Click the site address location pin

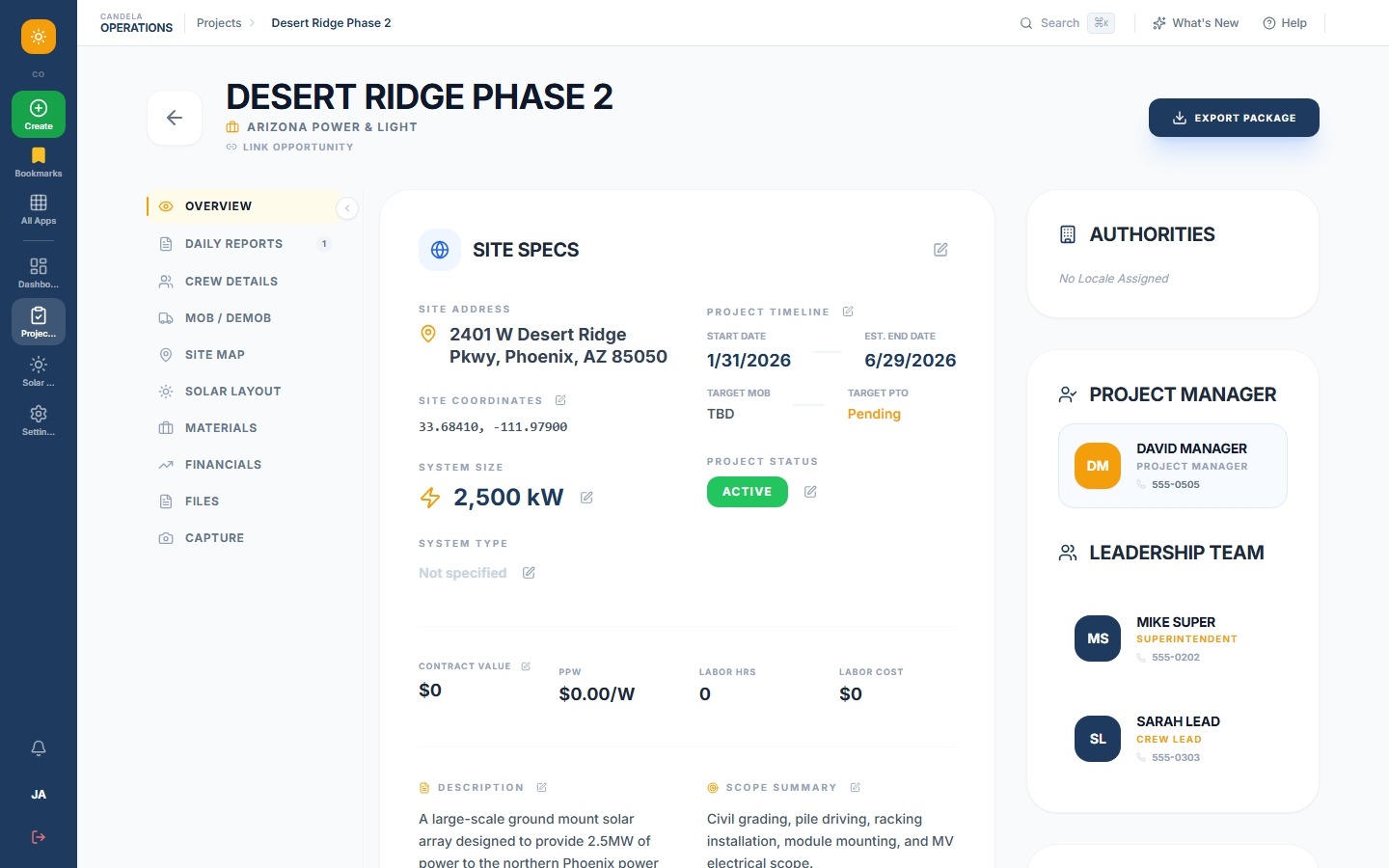click(428, 334)
